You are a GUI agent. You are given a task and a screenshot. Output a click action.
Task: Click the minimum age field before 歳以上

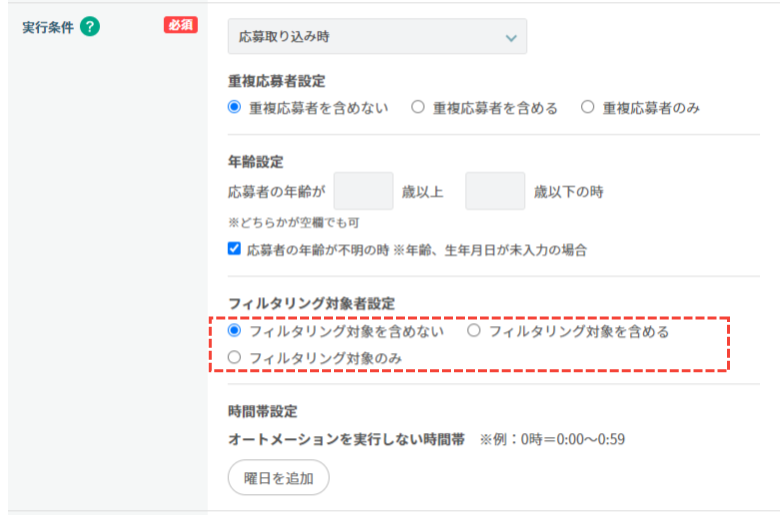pyautogui.click(x=363, y=191)
